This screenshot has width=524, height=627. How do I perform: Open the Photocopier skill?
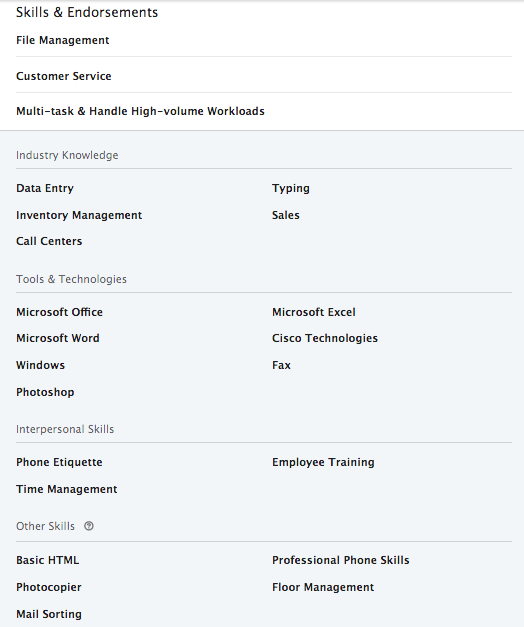click(49, 587)
